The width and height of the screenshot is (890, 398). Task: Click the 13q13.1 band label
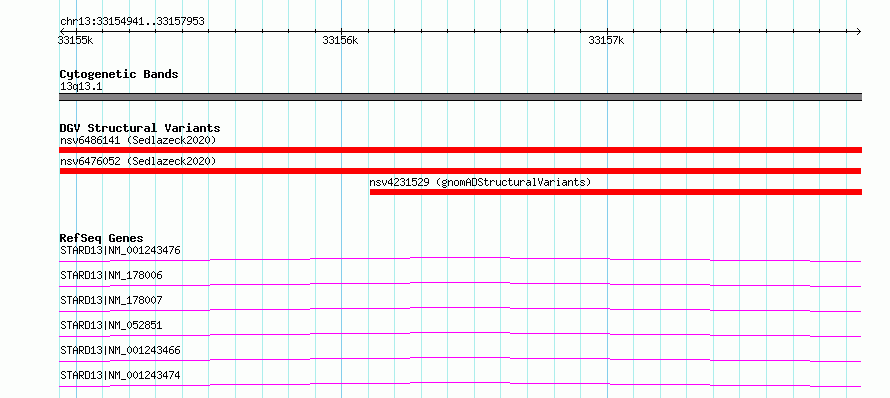[x=81, y=87]
